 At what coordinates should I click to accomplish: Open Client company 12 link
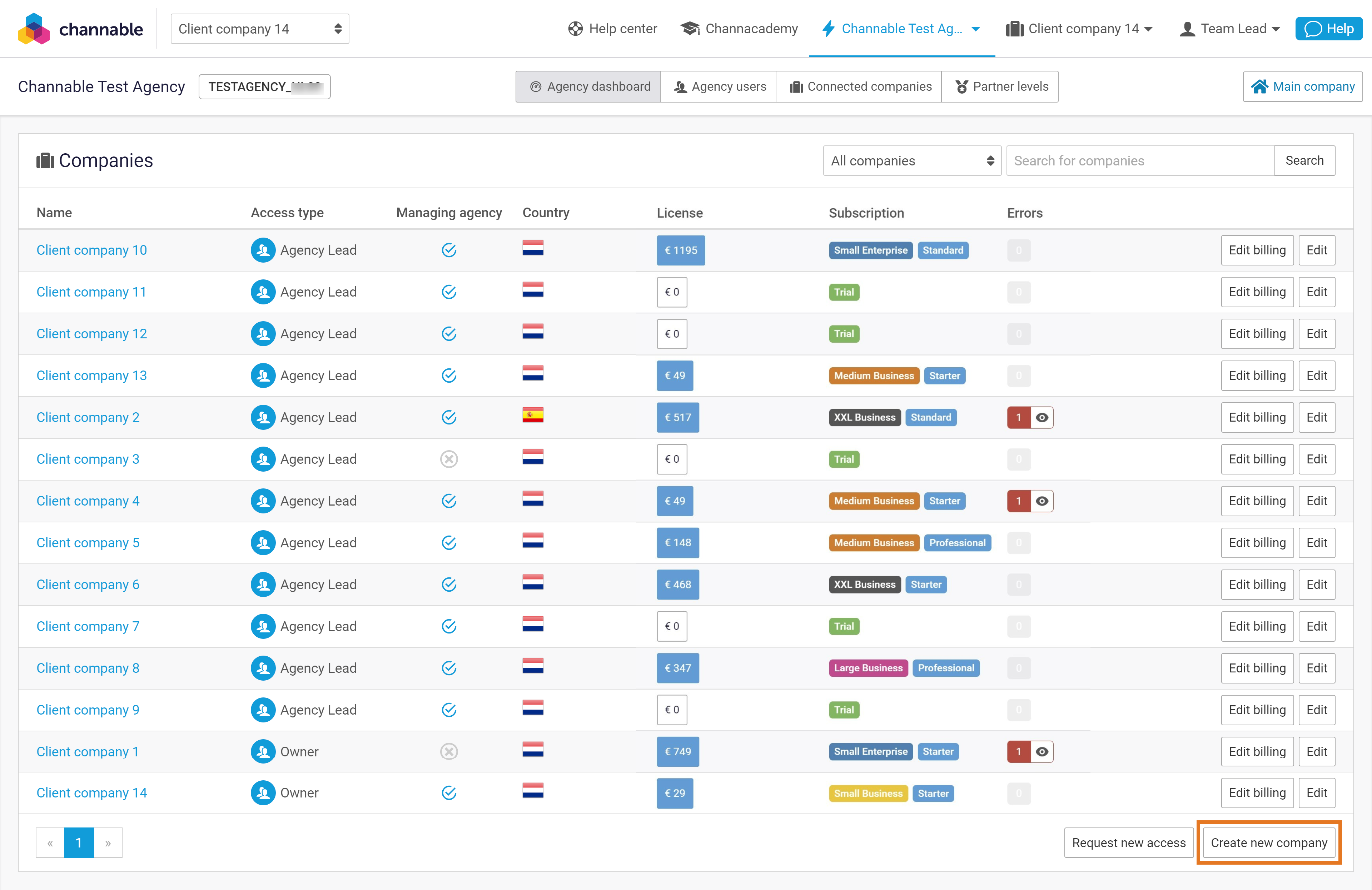coord(92,334)
